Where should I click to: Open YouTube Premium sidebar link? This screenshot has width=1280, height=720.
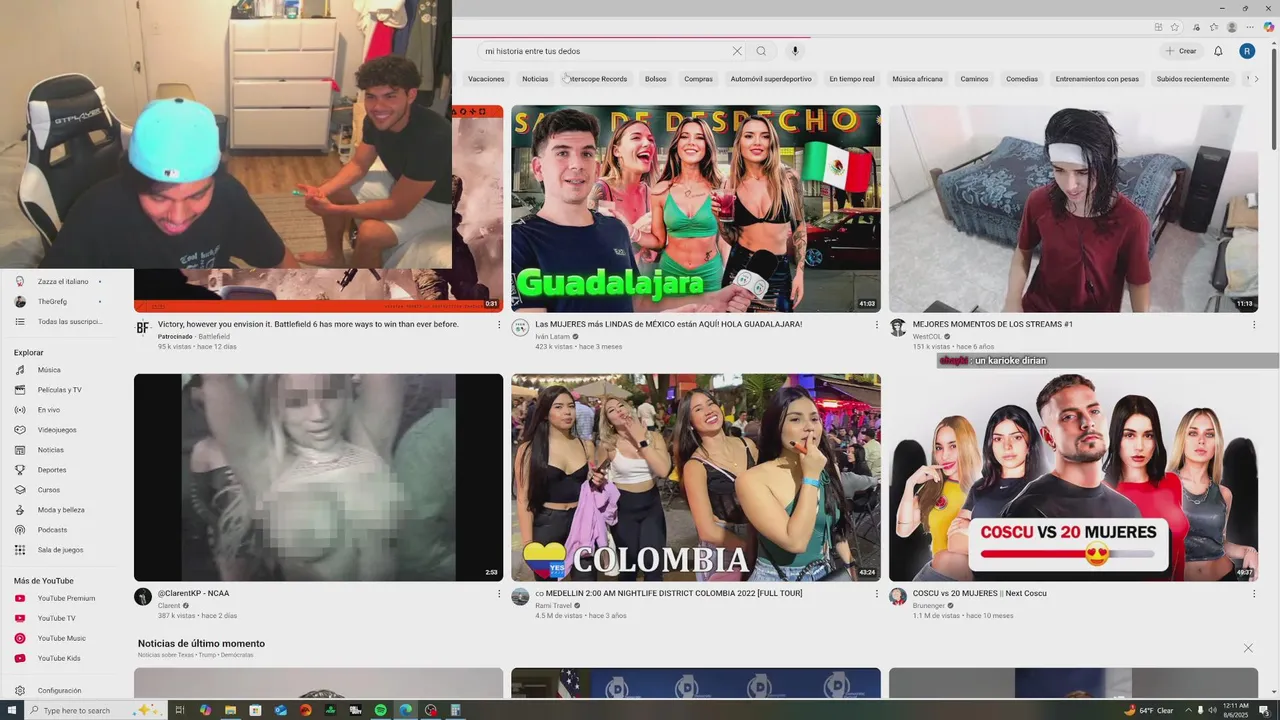pos(60,598)
